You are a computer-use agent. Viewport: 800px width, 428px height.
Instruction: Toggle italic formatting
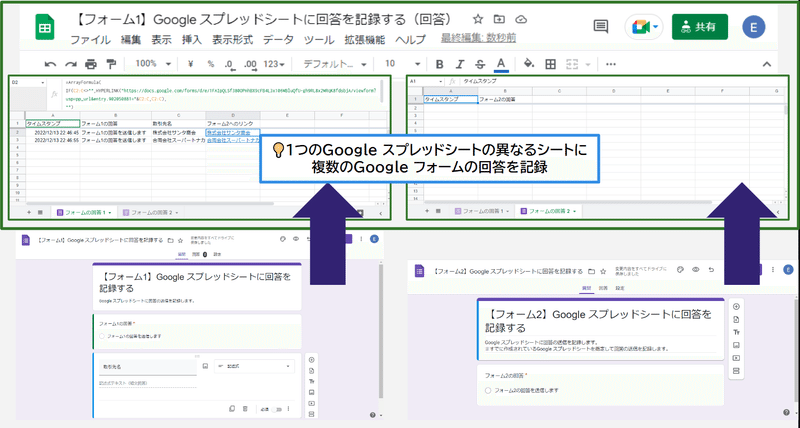460,64
